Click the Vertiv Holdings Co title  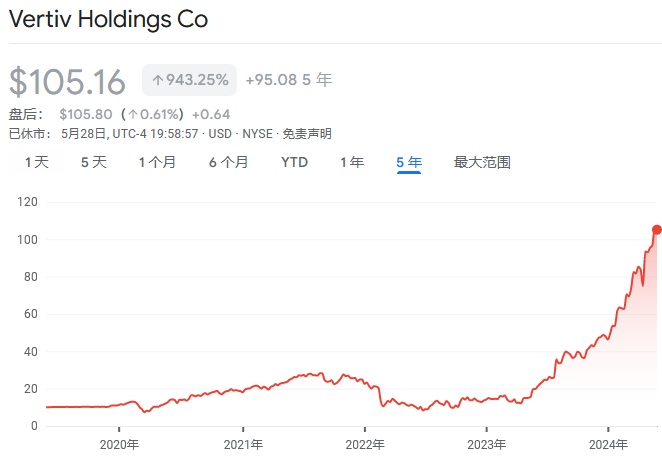[x=108, y=19]
